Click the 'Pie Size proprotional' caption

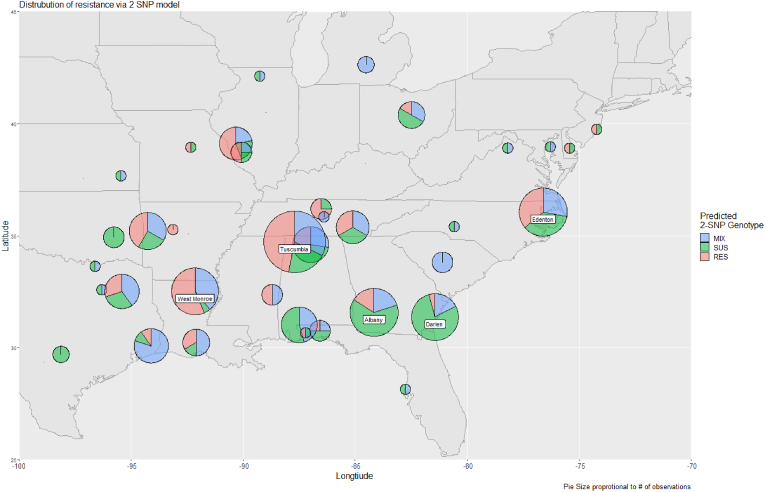click(x=627, y=487)
